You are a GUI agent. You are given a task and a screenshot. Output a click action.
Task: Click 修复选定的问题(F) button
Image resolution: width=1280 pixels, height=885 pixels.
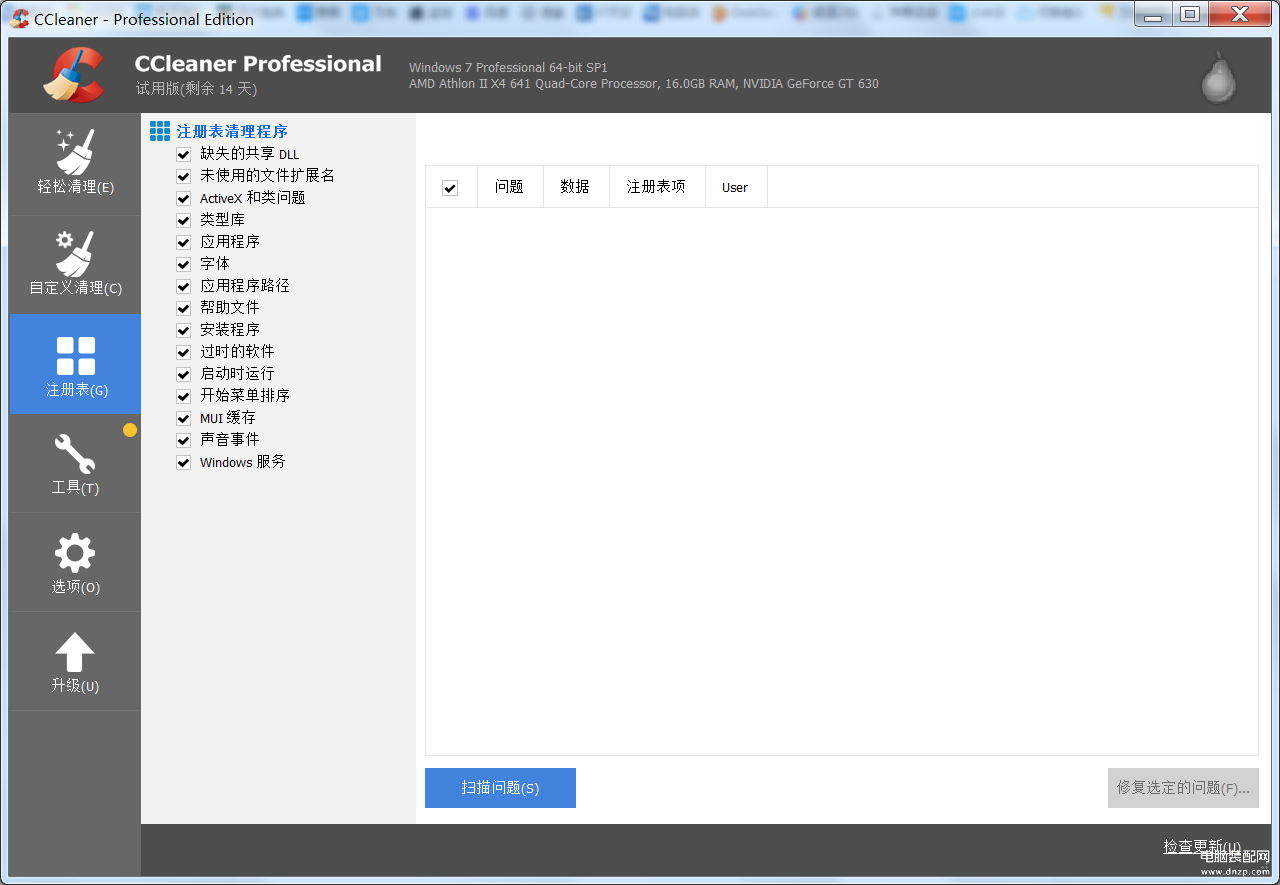click(x=1183, y=788)
